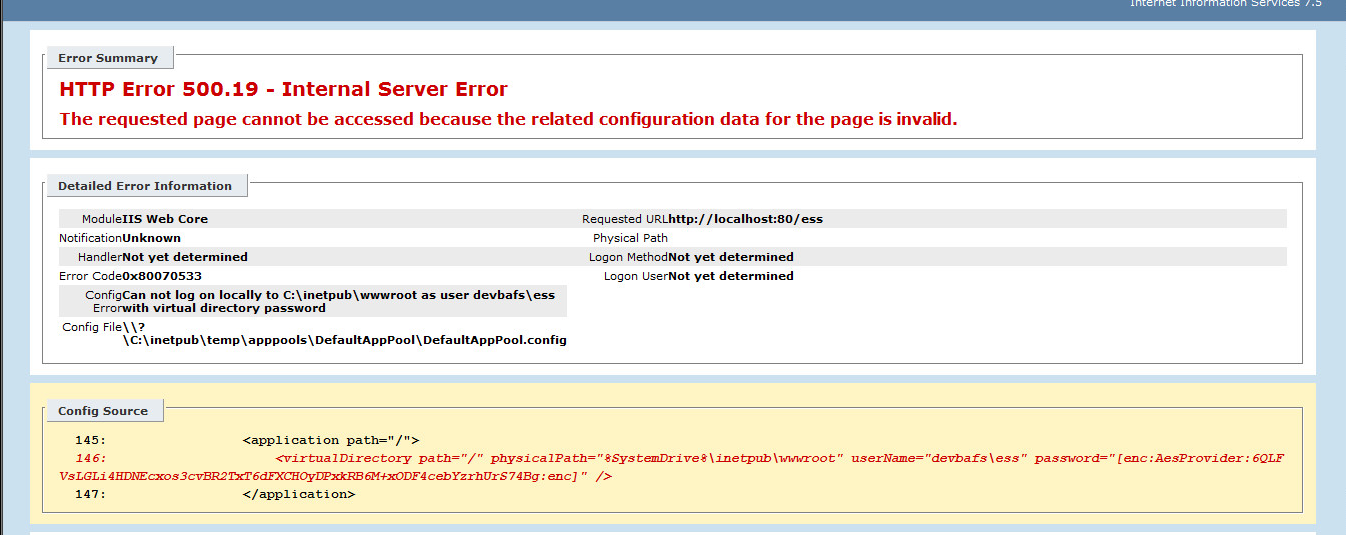Click the Config Source section heading
The height and width of the screenshot is (535, 1346).
(103, 411)
